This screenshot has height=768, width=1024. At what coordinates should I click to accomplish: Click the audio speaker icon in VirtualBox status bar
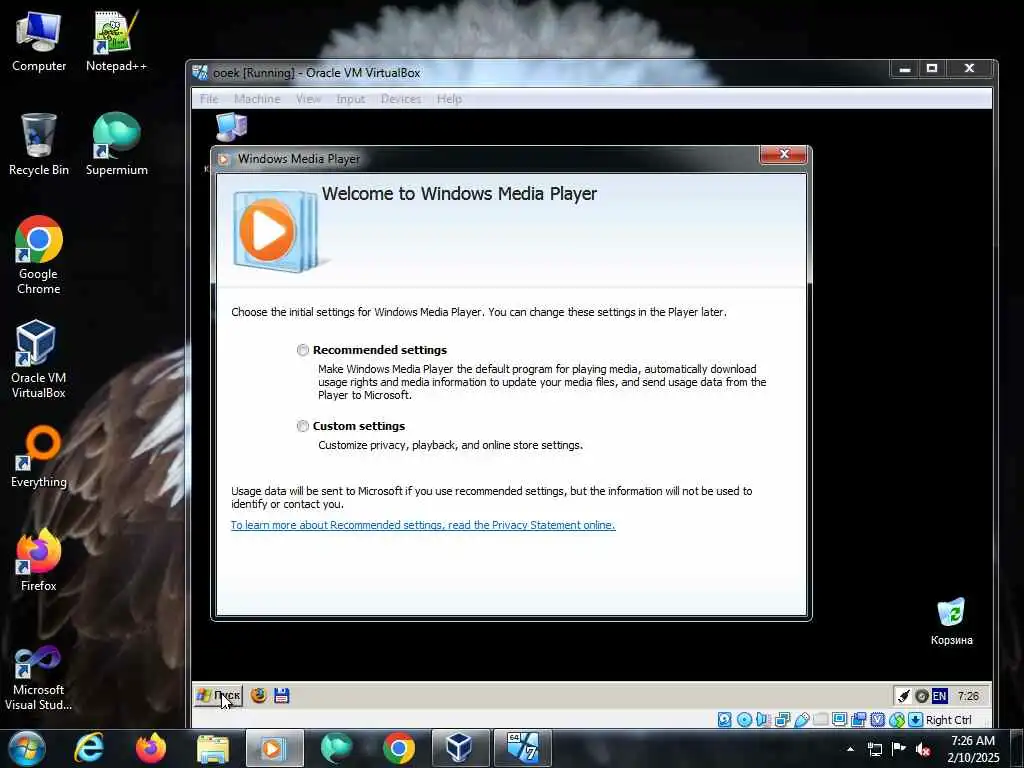coord(763,720)
